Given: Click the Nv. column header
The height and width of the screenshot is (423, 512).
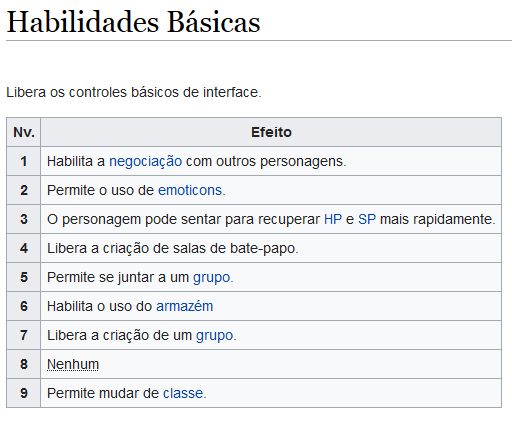Looking at the screenshot, I should point(24,132).
